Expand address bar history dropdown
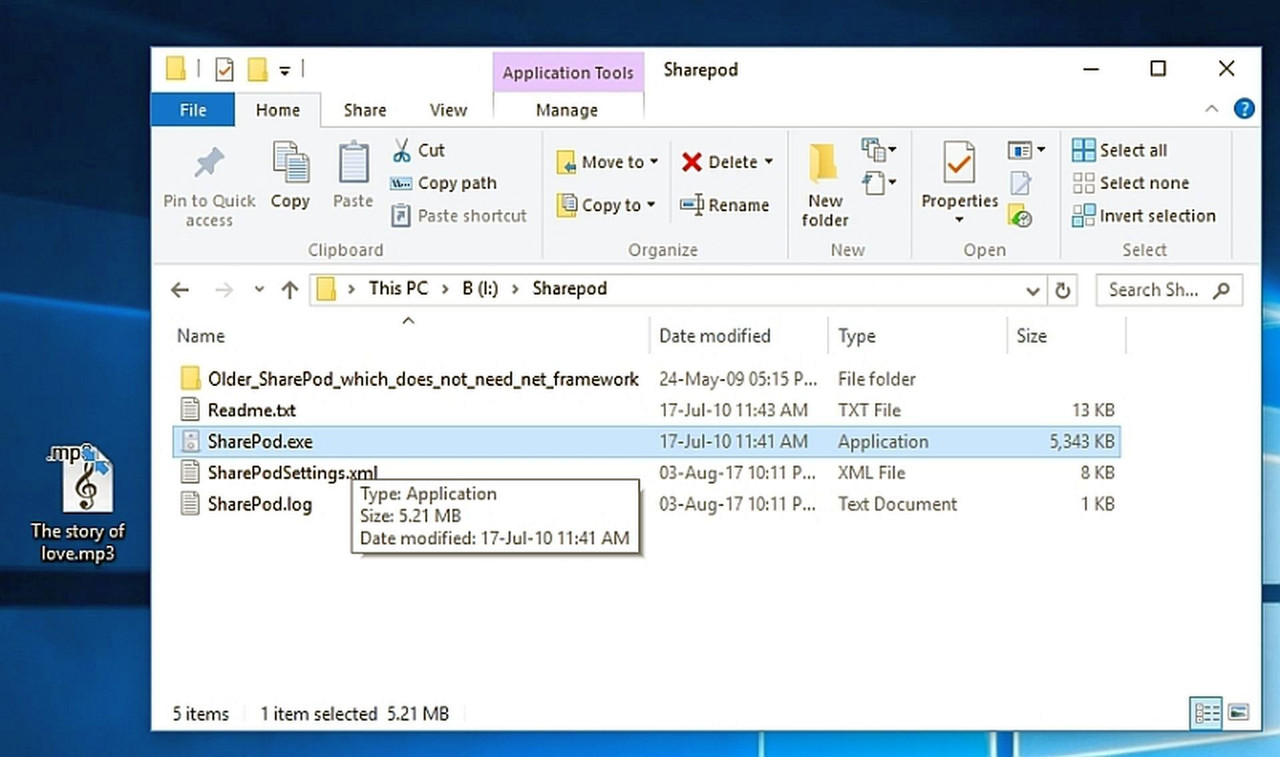 coord(1033,291)
